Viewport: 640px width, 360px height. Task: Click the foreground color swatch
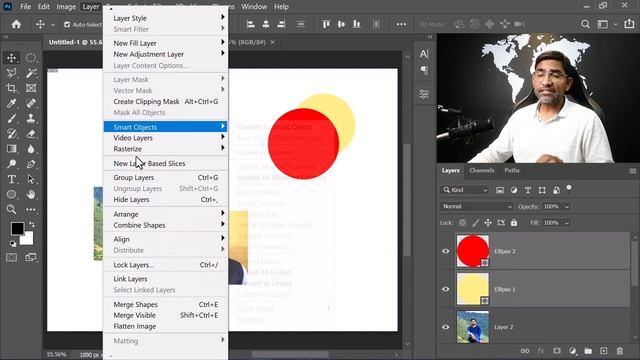(x=16, y=228)
